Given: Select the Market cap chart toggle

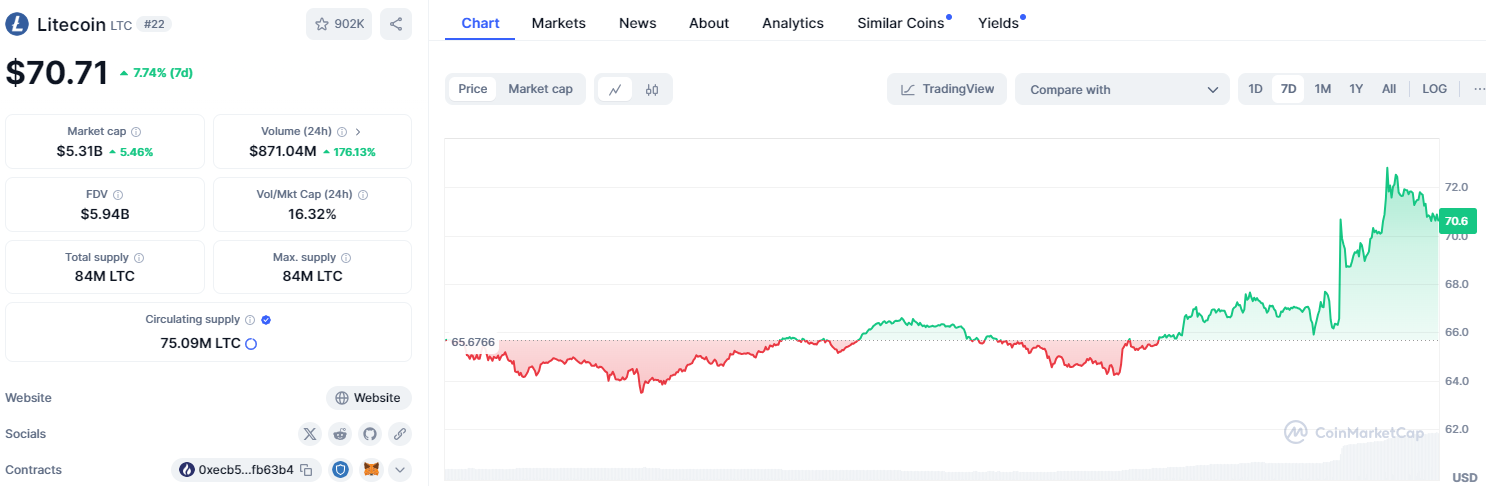Looking at the screenshot, I should (541, 89).
